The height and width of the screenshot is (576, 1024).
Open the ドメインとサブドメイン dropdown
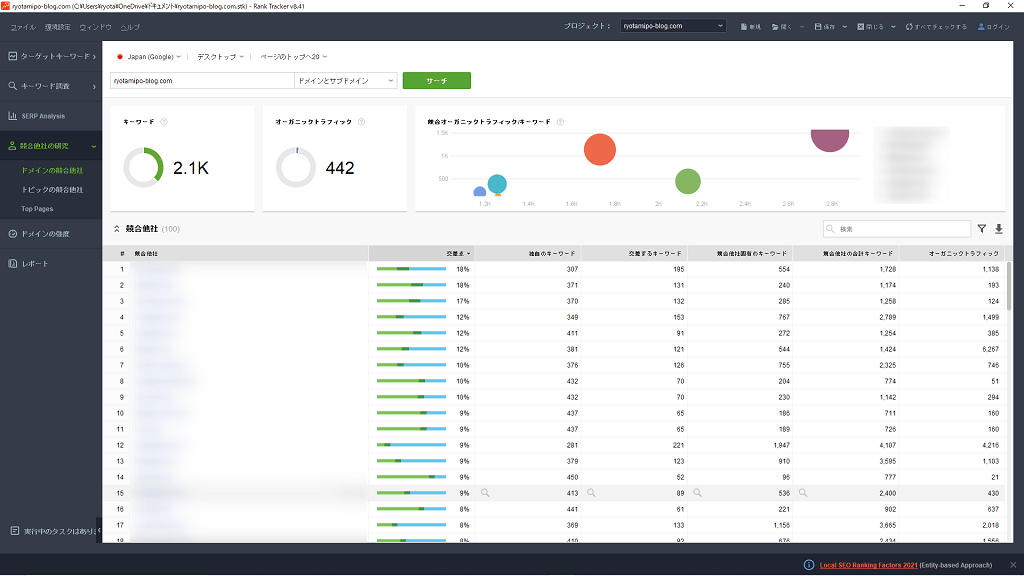pyautogui.click(x=346, y=81)
